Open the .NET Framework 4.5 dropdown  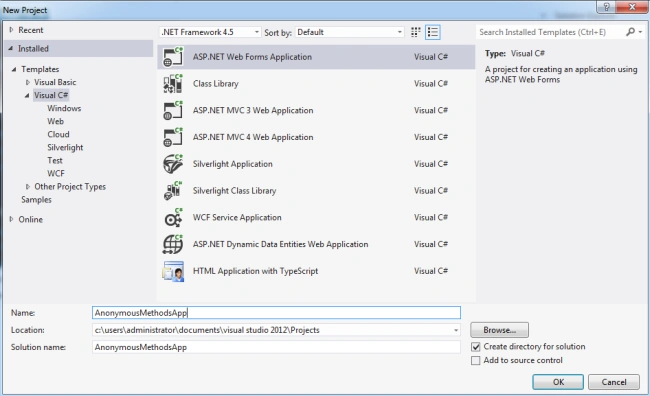pyautogui.click(x=210, y=32)
